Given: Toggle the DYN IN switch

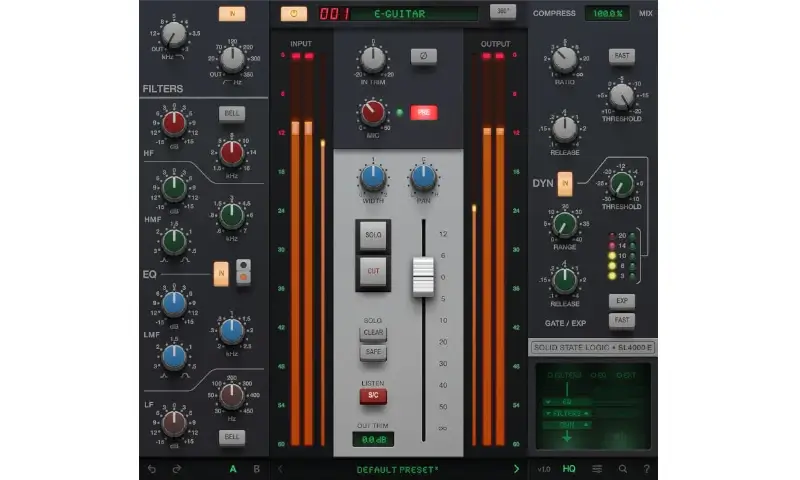Looking at the screenshot, I should point(565,183).
